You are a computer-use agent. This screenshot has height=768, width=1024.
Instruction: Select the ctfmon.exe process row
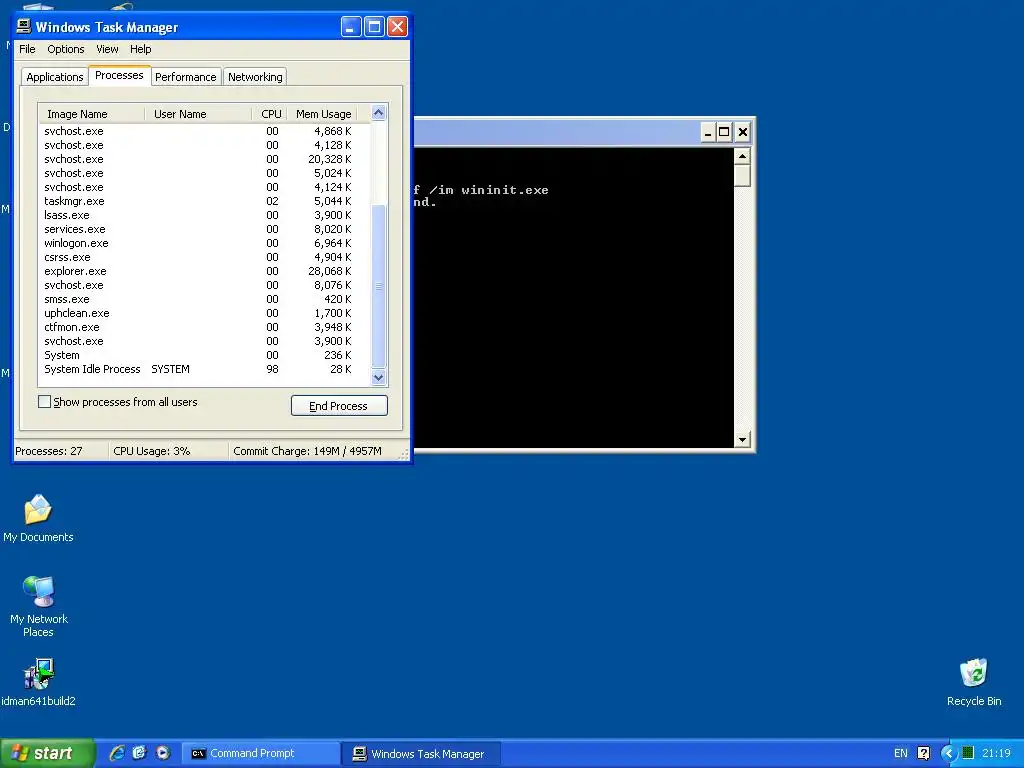point(204,327)
